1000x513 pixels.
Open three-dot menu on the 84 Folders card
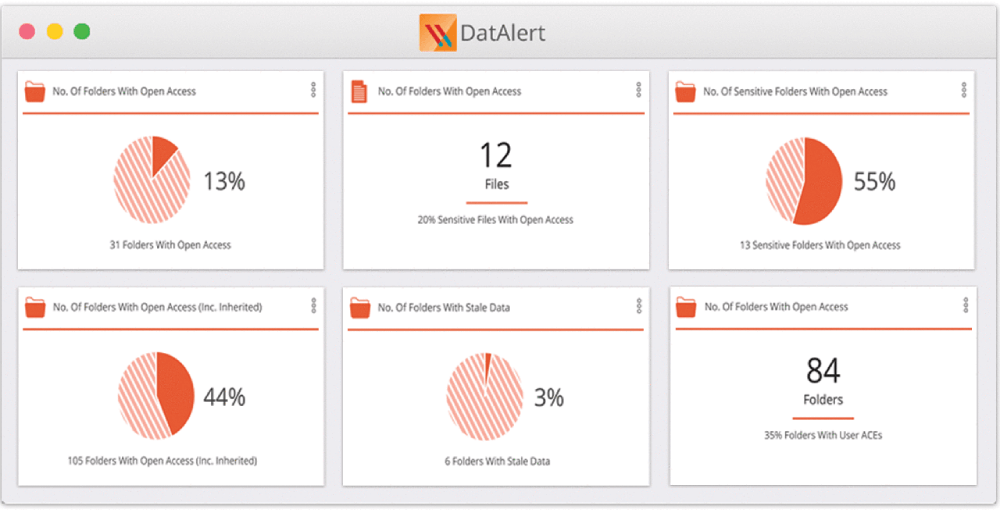point(965,305)
